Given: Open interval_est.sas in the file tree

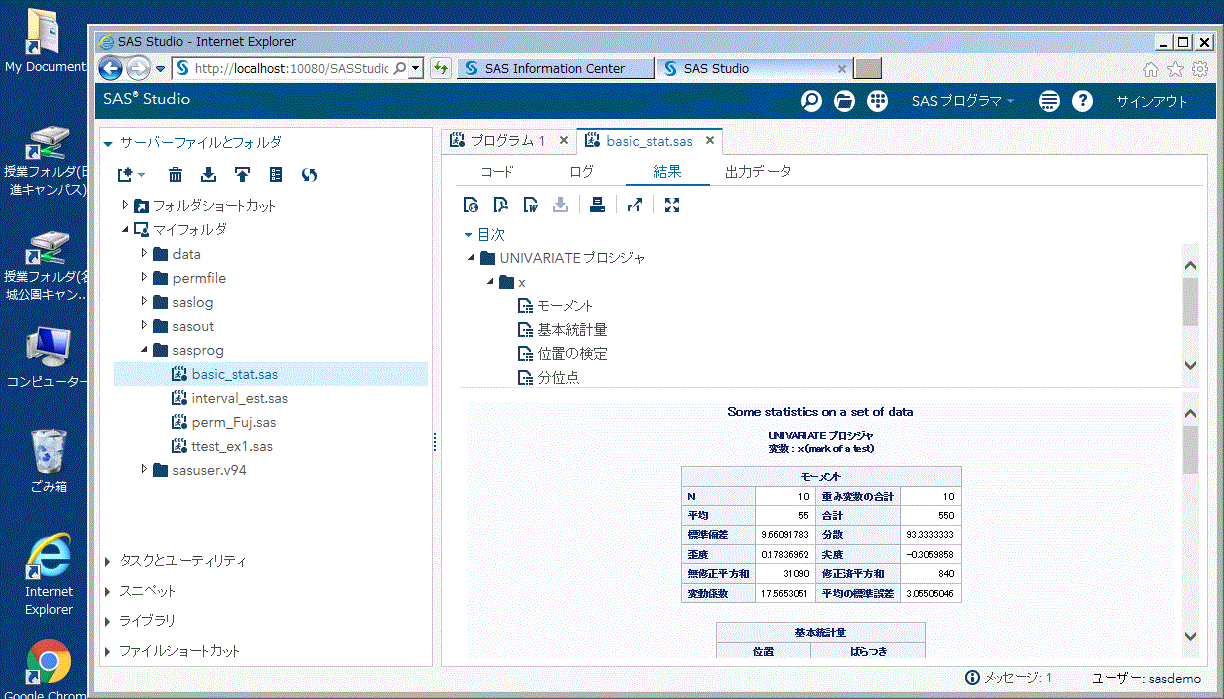Looking at the screenshot, I should [240, 398].
